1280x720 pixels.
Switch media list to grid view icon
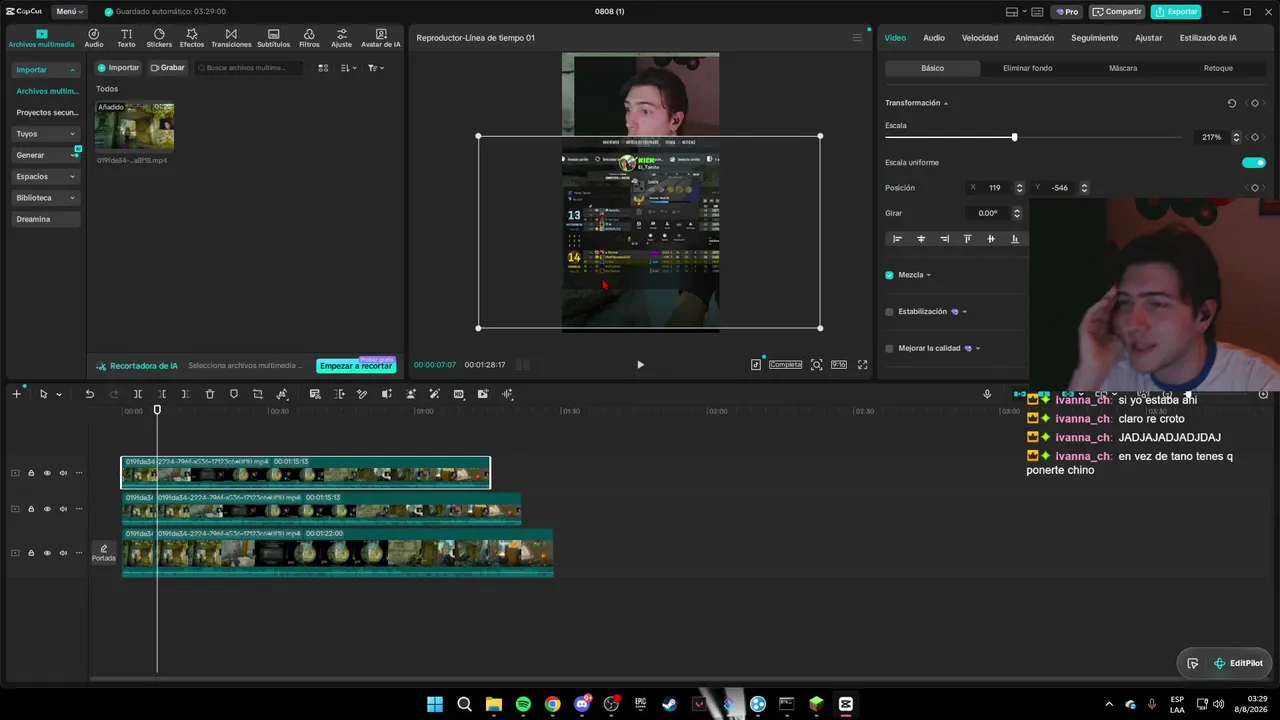(x=323, y=68)
